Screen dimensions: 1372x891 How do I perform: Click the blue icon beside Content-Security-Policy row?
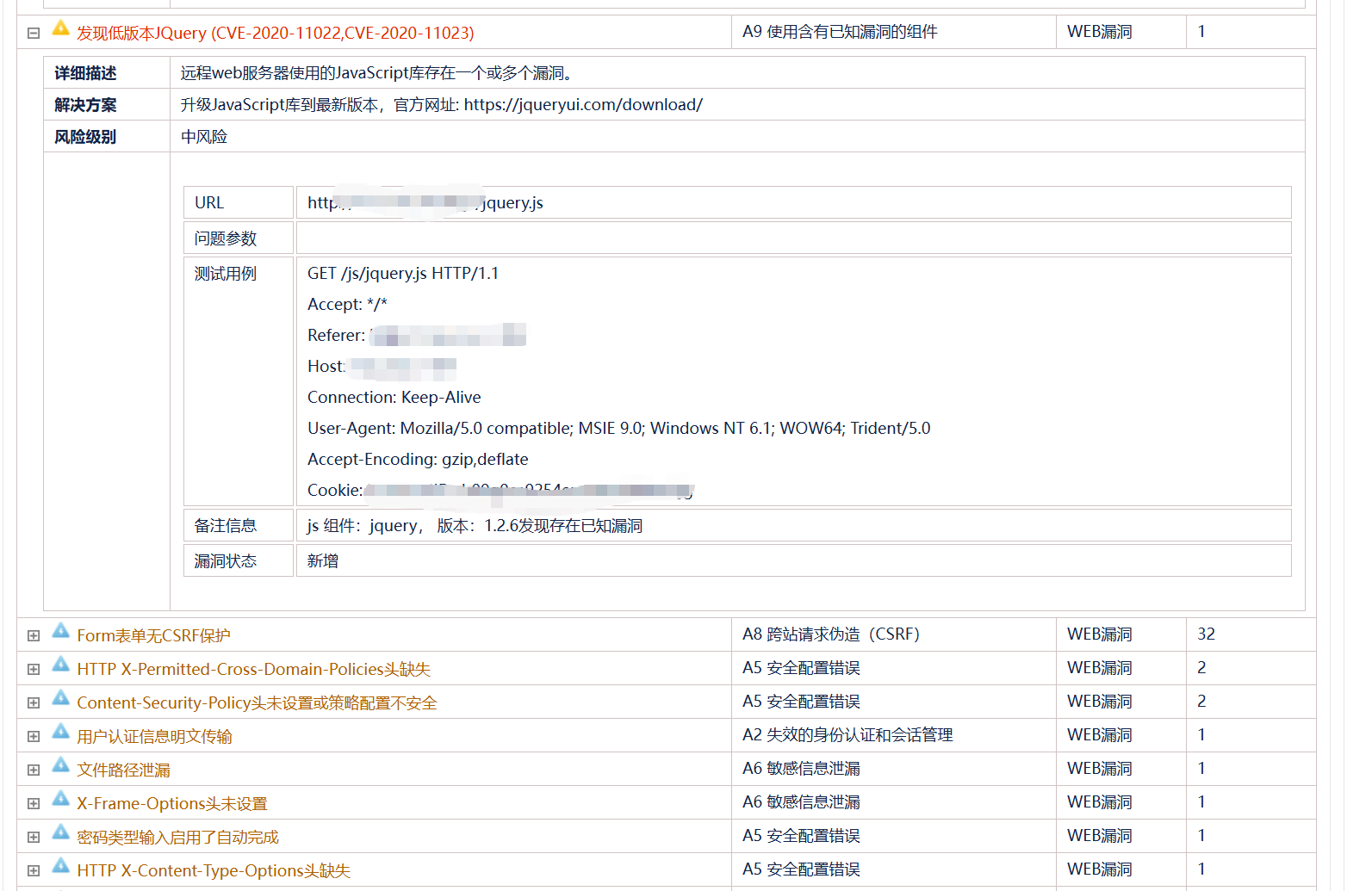coord(60,698)
